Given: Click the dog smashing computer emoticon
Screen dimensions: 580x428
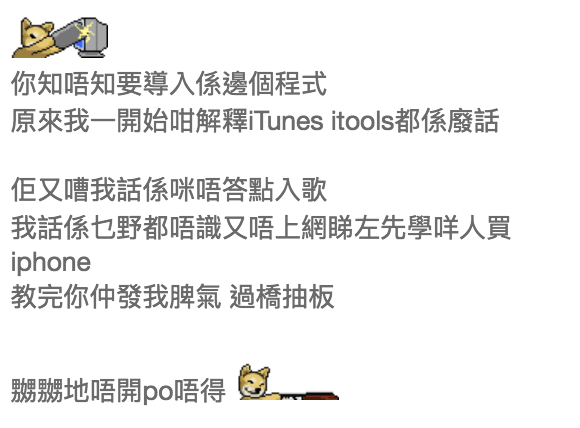Looking at the screenshot, I should [60, 37].
